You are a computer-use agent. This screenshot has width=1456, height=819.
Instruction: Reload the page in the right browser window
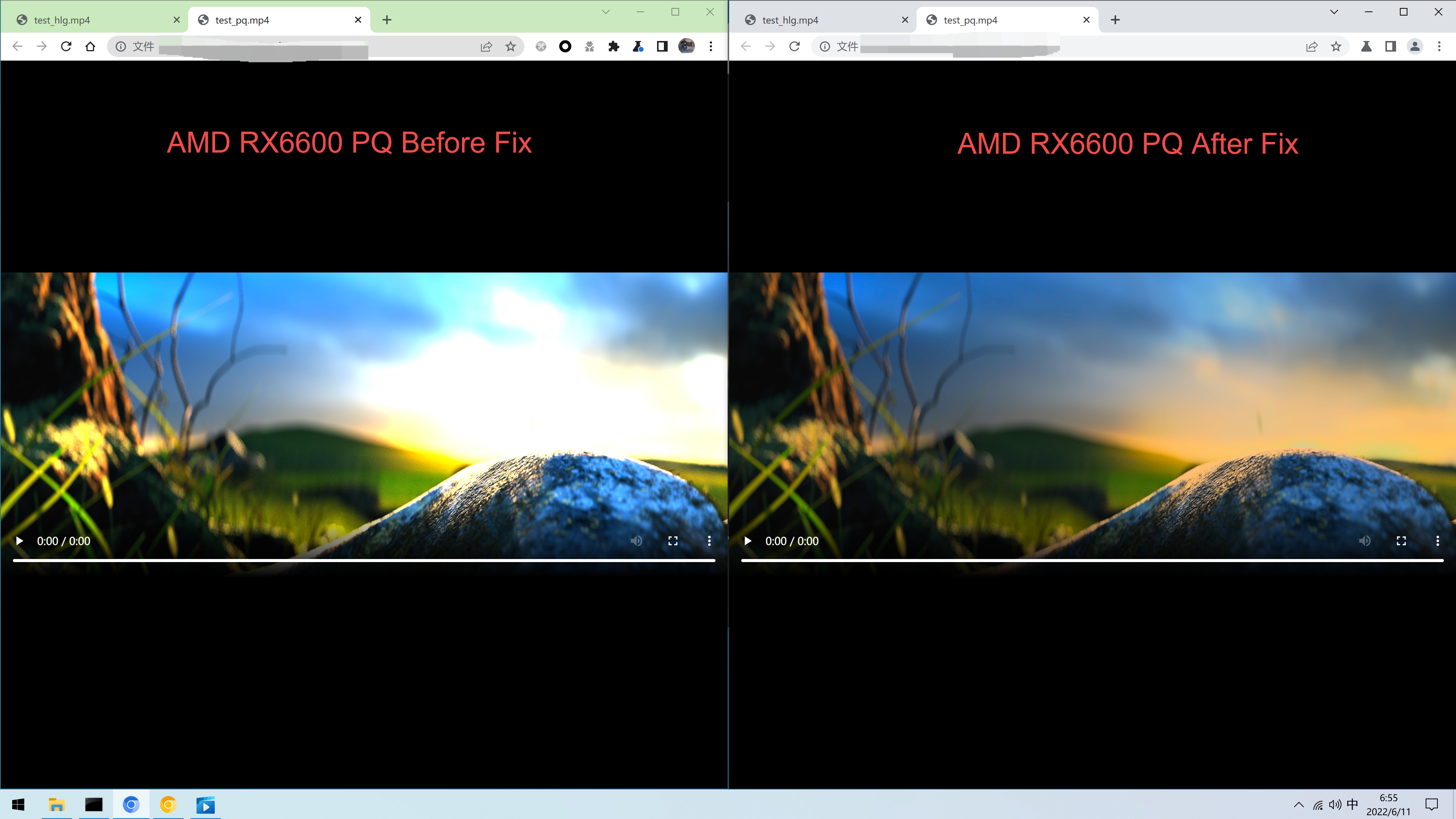point(794,46)
